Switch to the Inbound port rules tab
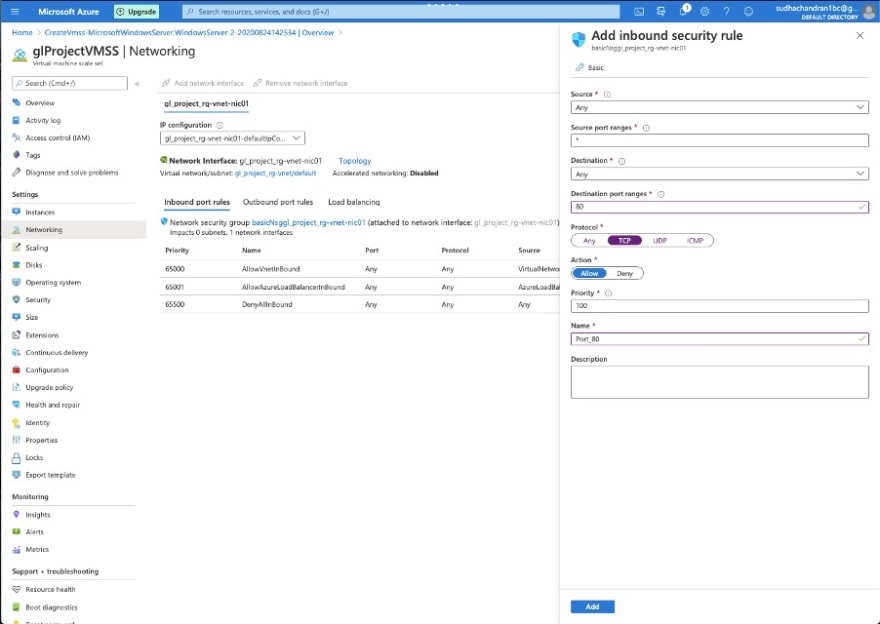 (197, 202)
